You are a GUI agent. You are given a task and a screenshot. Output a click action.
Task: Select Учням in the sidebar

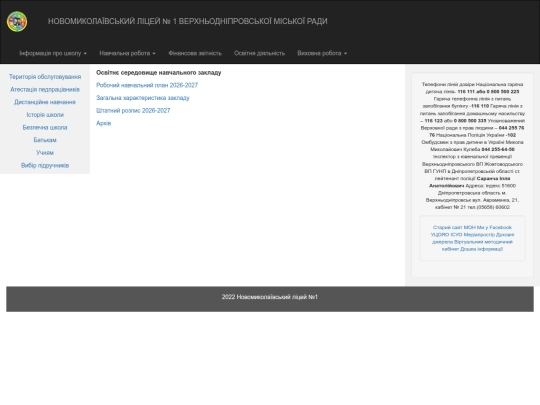[45, 153]
